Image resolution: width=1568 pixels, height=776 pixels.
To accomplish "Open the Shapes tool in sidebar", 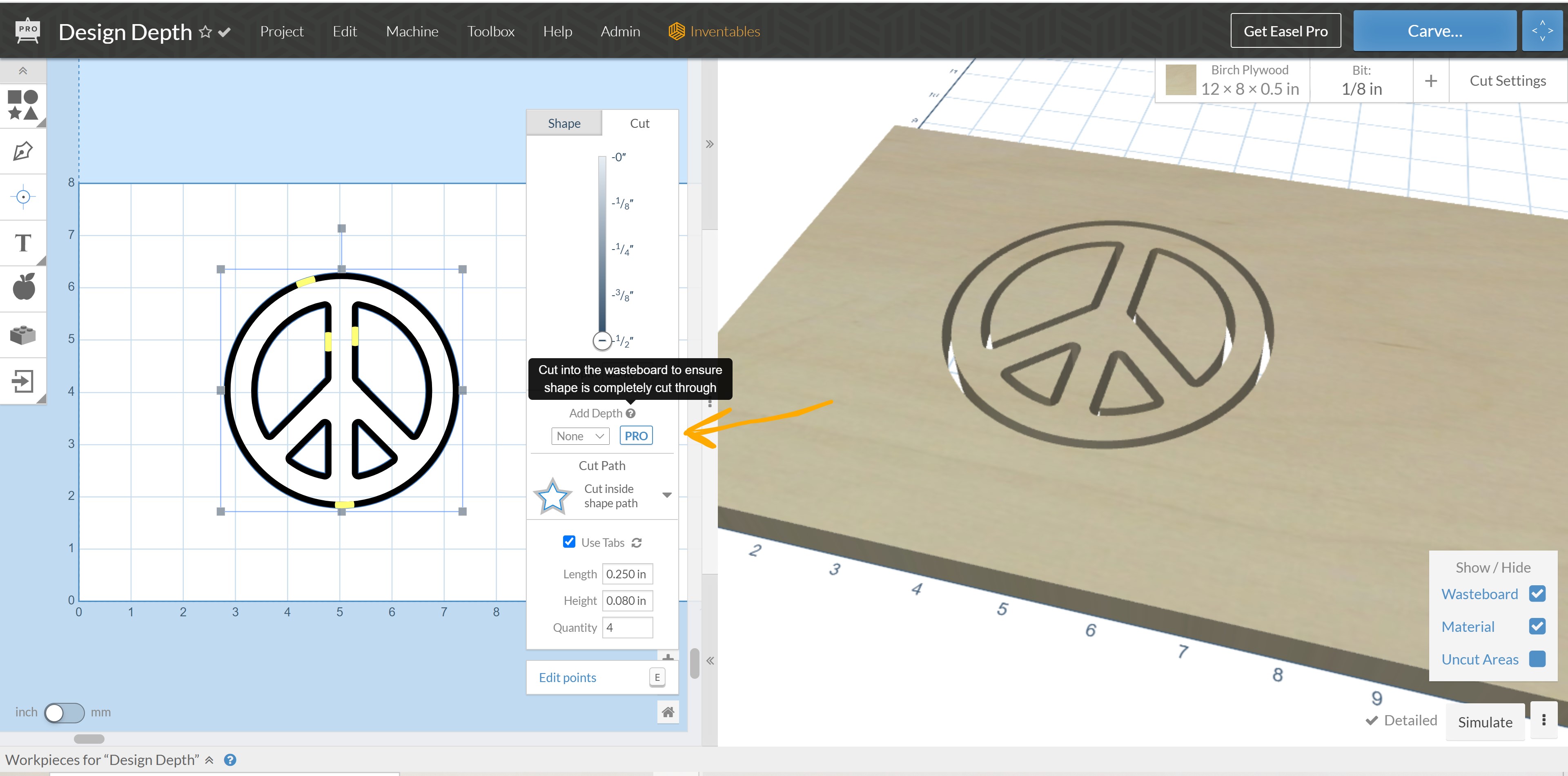I will coord(22,105).
